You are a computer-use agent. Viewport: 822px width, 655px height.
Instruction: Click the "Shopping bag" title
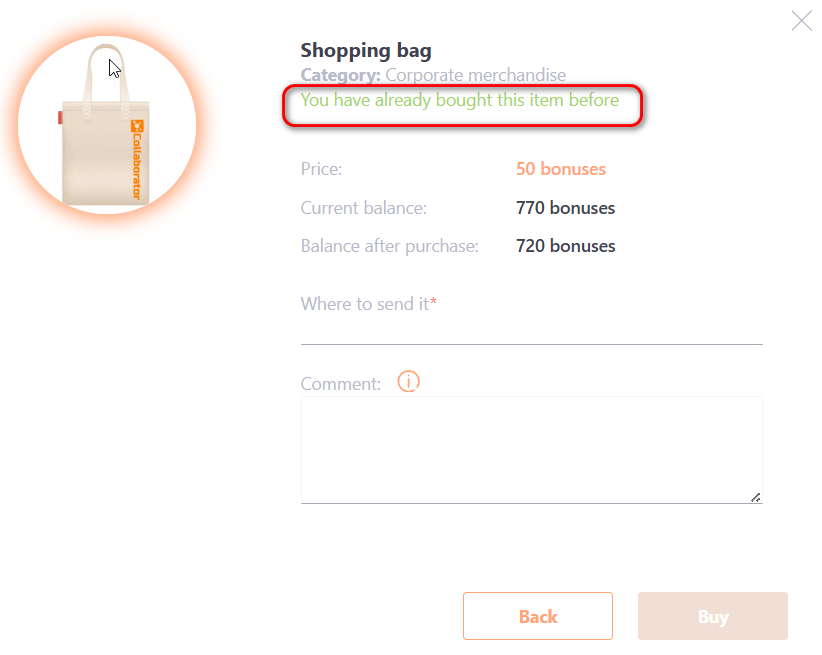click(366, 50)
